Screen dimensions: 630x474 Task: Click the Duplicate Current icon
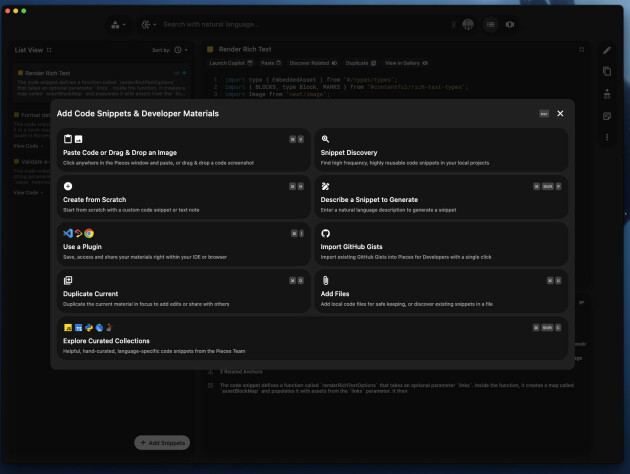click(x=68, y=280)
